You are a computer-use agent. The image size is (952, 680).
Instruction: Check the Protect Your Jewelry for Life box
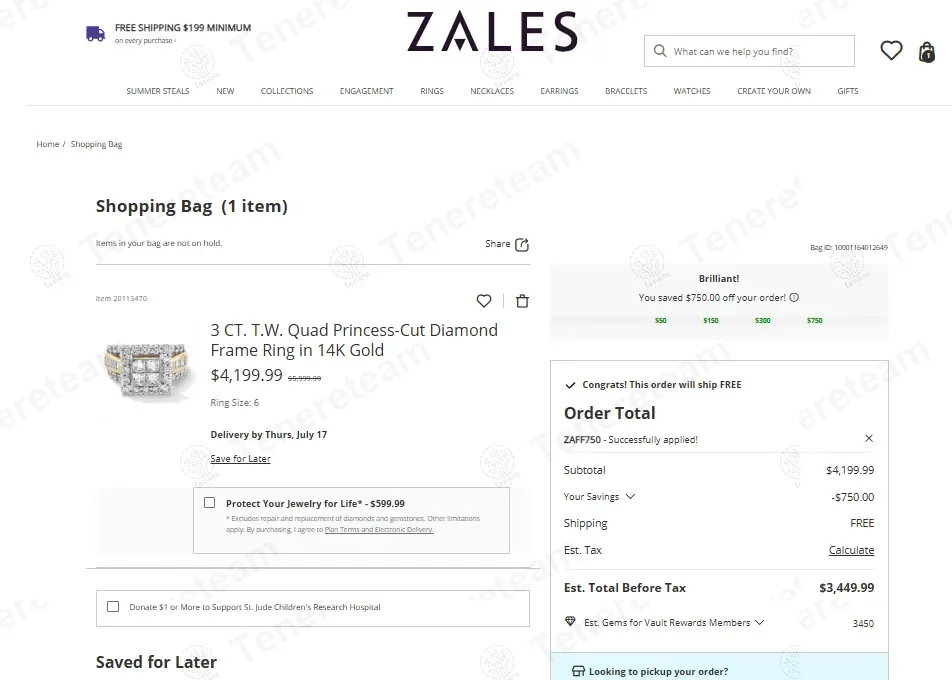[209, 503]
